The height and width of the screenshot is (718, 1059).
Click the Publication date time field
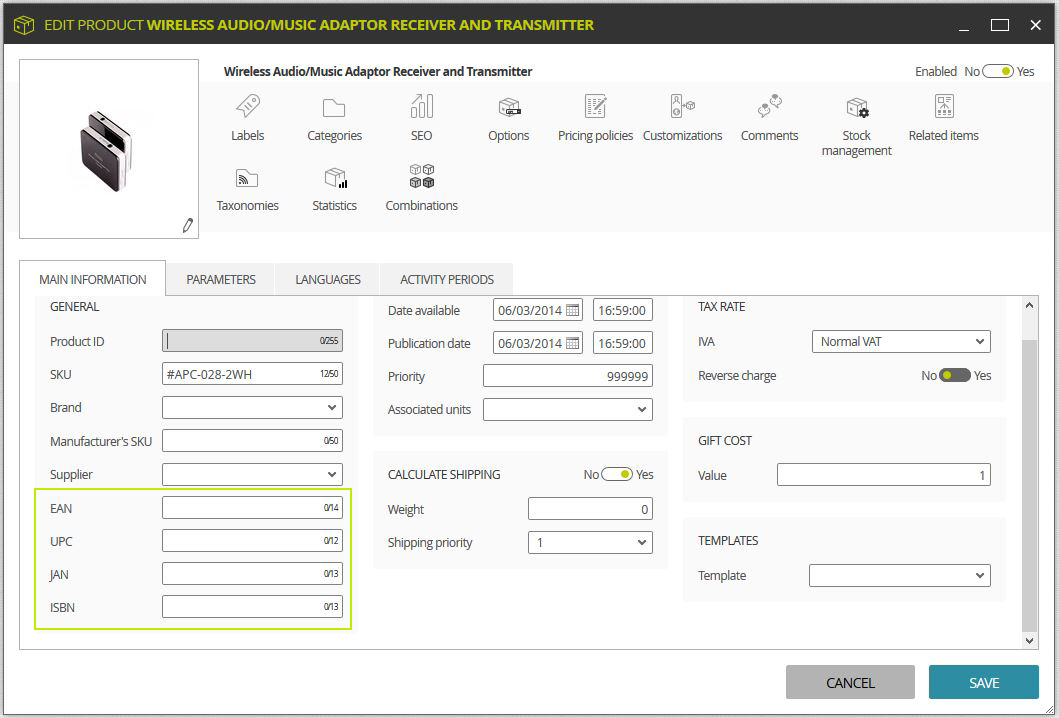[622, 343]
